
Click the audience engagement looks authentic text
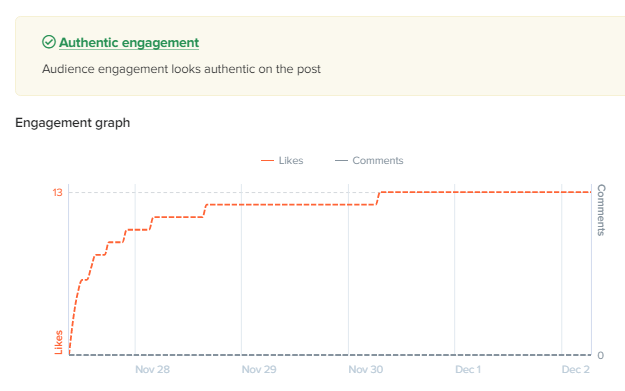click(x=181, y=69)
